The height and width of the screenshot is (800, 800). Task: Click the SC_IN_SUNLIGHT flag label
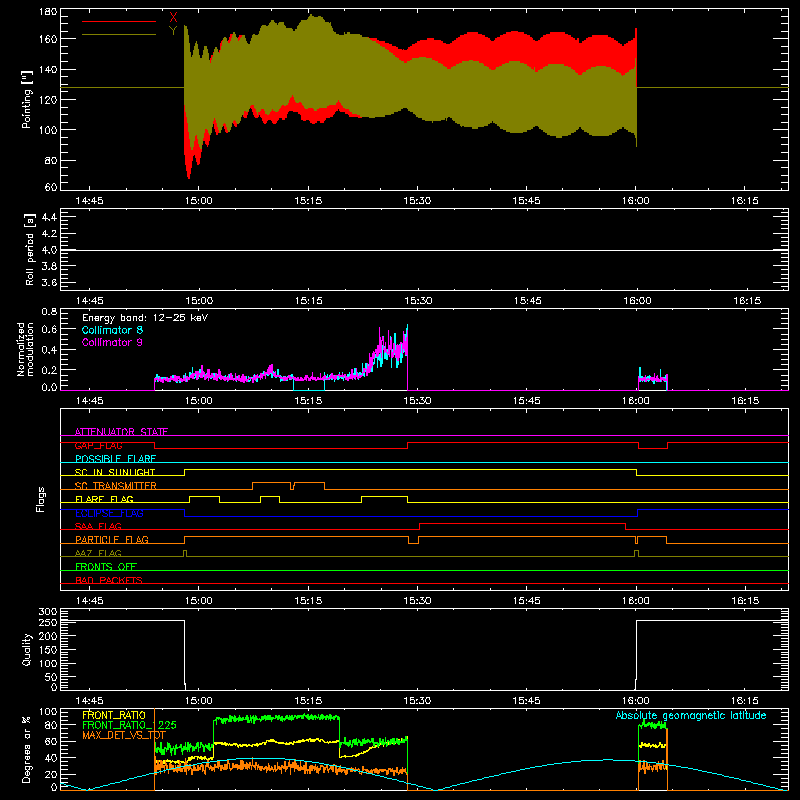pyautogui.click(x=115, y=472)
